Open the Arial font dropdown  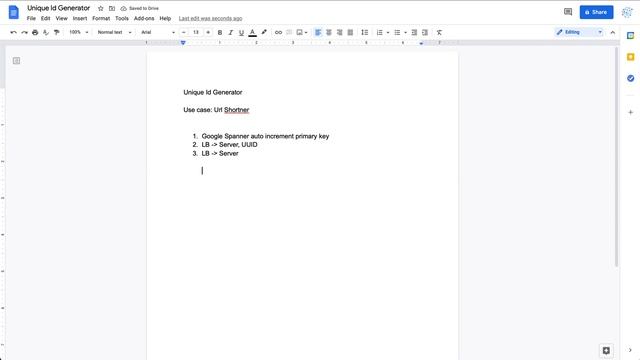[x=158, y=32]
